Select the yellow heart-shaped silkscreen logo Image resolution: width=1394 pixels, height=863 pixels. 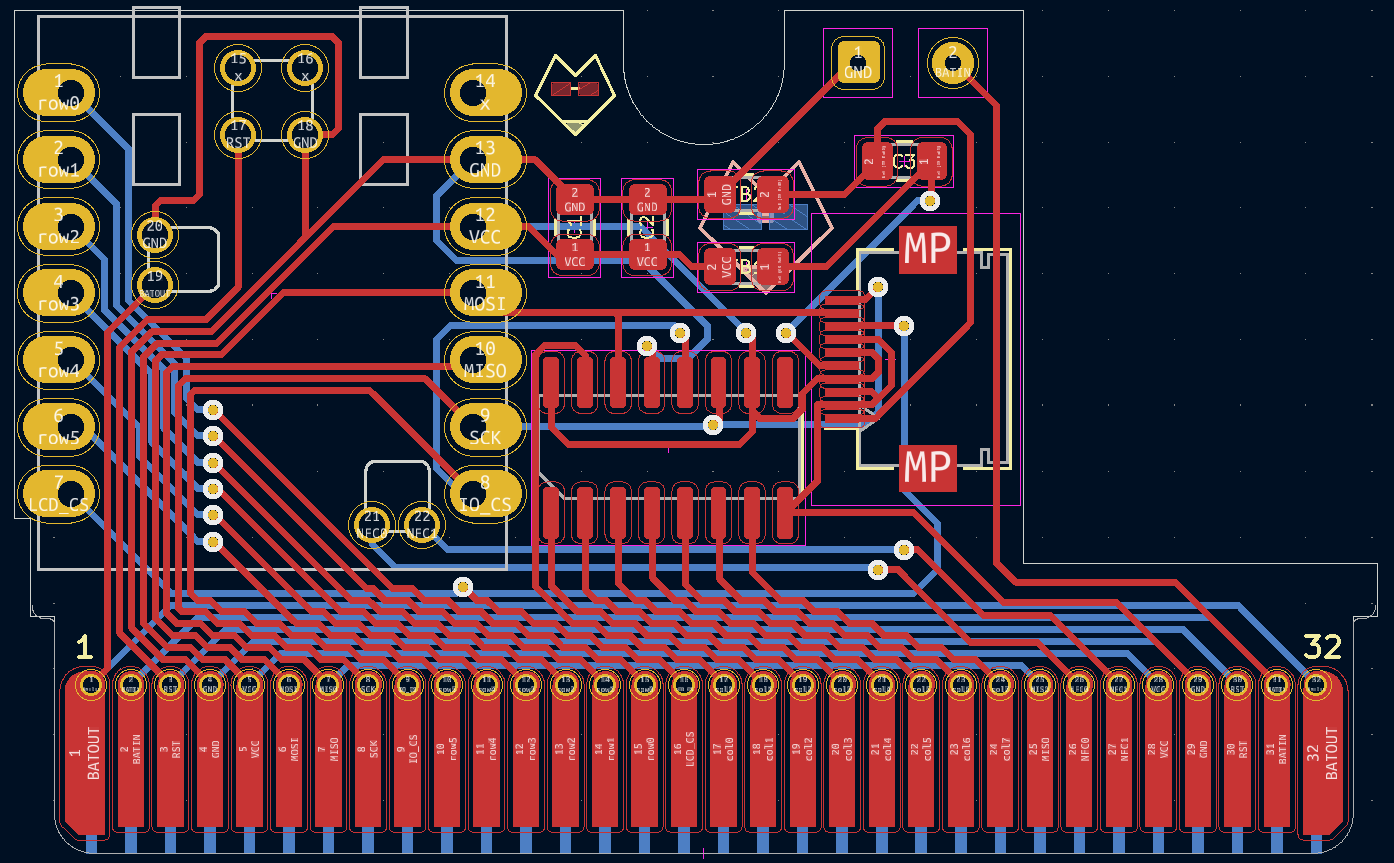[x=575, y=93]
